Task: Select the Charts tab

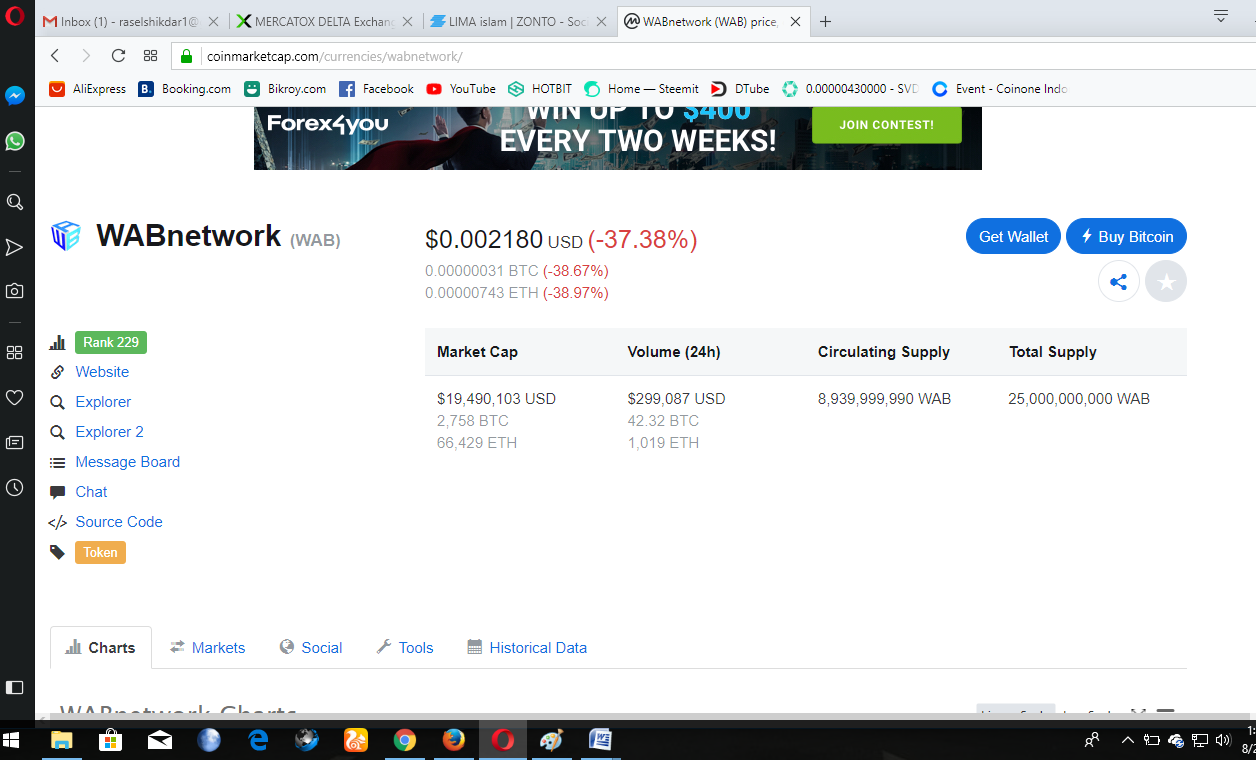Action: click(x=101, y=648)
